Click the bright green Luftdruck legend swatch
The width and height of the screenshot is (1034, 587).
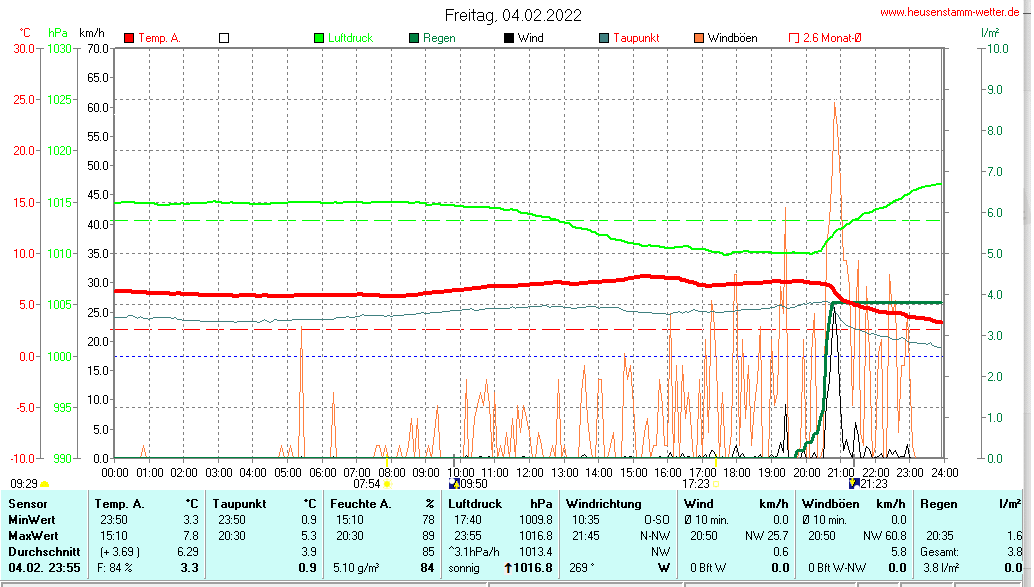320,38
